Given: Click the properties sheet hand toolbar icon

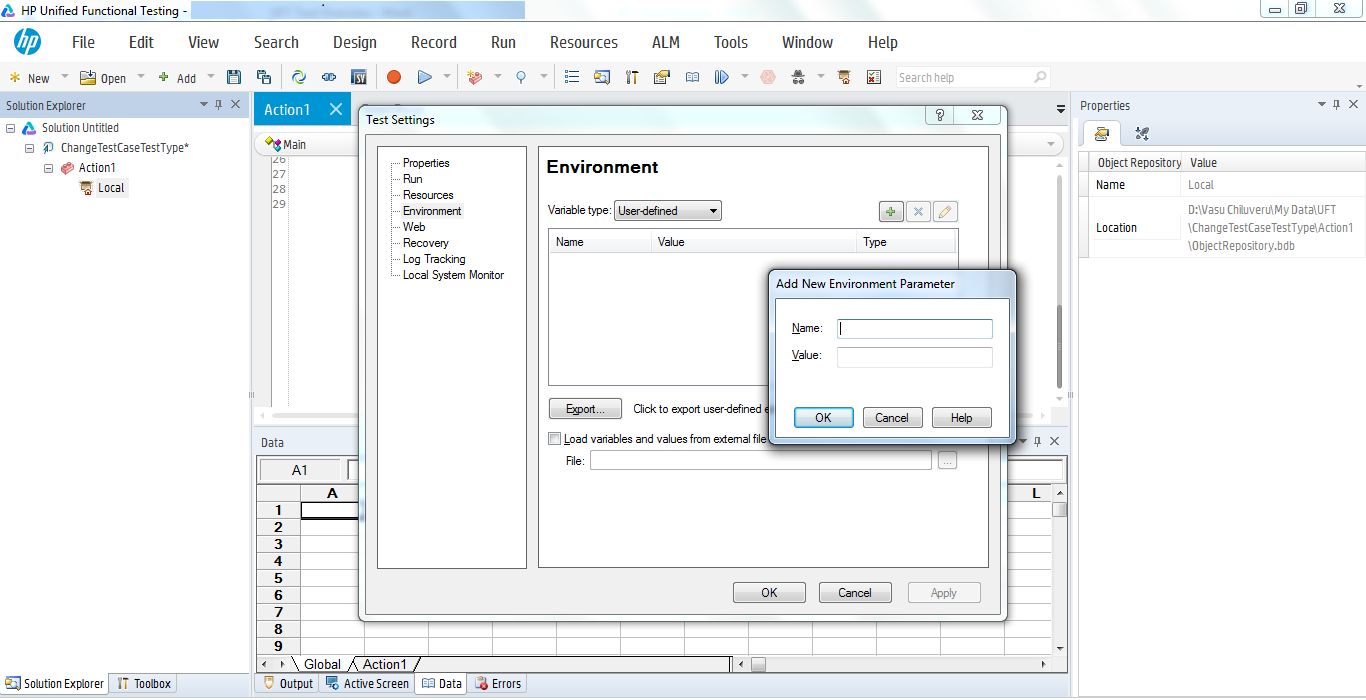Looking at the screenshot, I should [x=661, y=77].
